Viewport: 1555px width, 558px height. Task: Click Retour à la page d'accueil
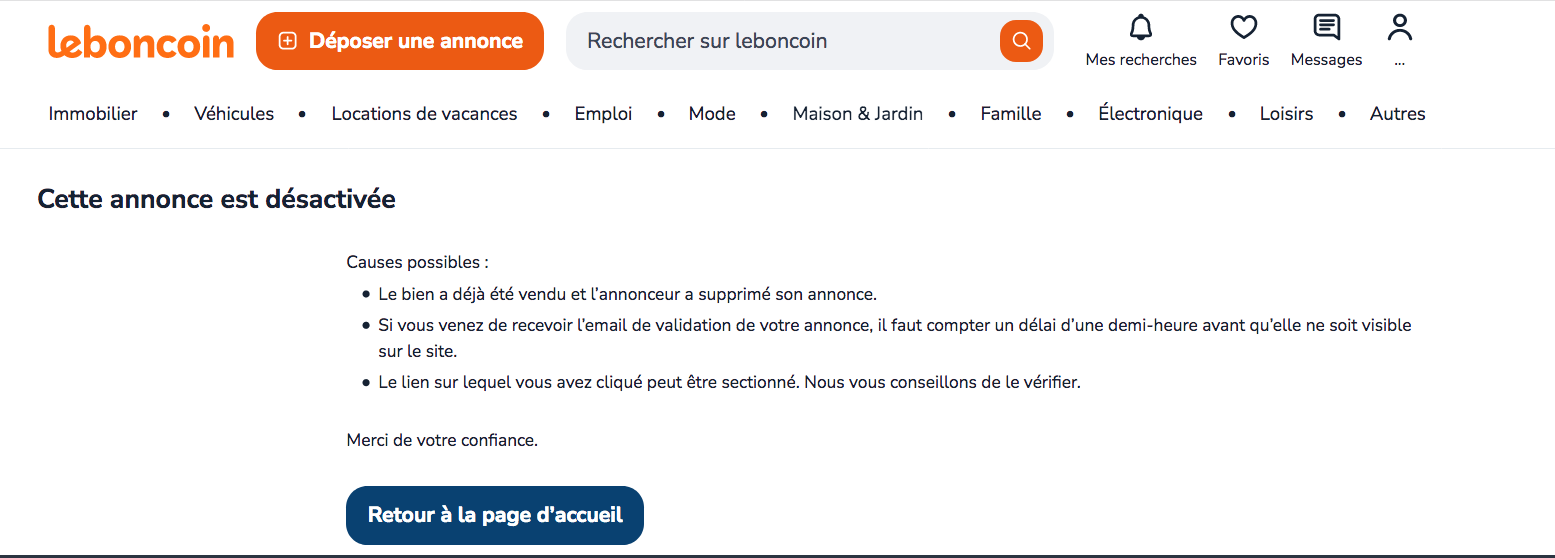495,515
